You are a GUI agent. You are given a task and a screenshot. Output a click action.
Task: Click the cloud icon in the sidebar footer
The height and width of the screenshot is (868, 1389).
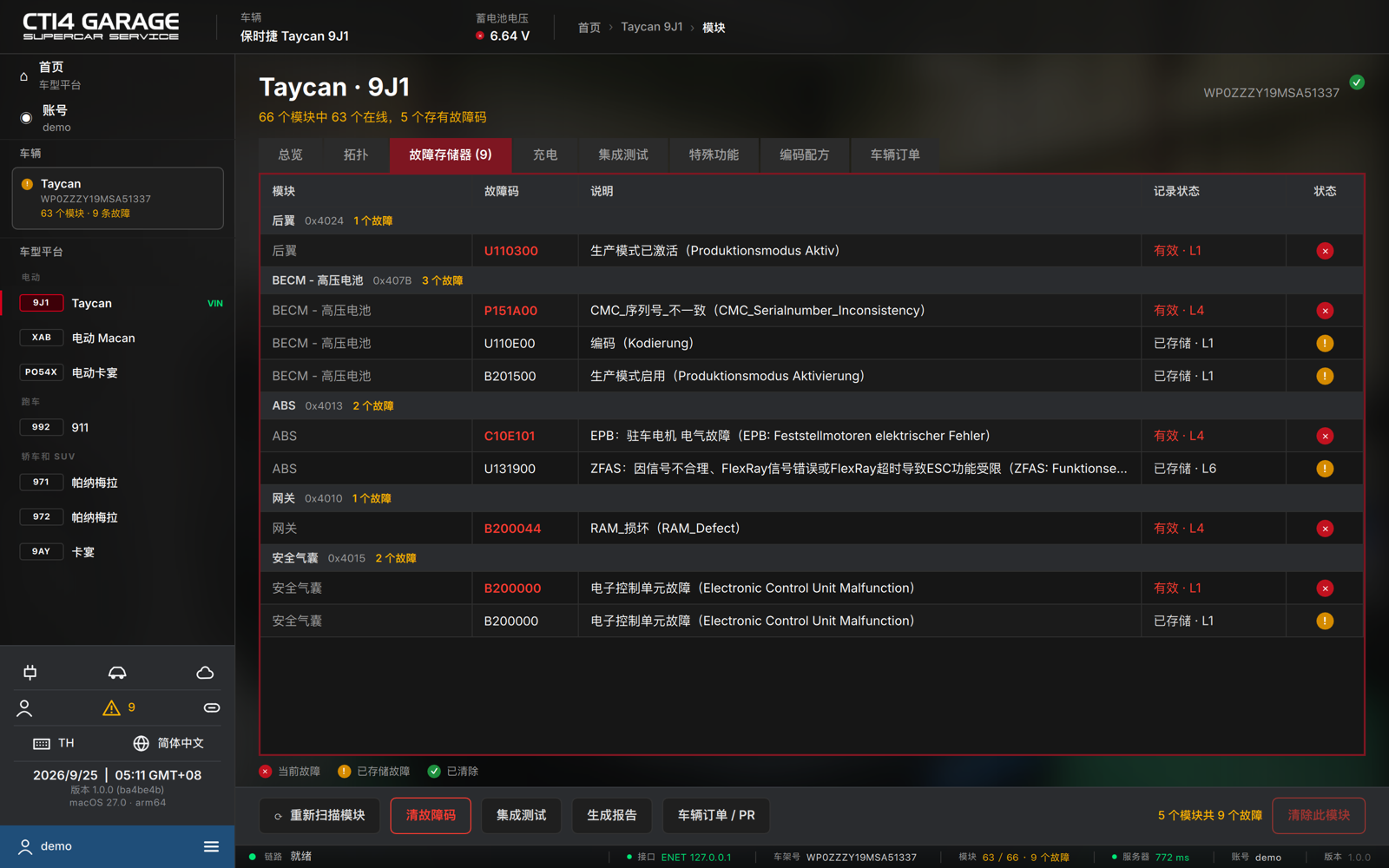[205, 673]
